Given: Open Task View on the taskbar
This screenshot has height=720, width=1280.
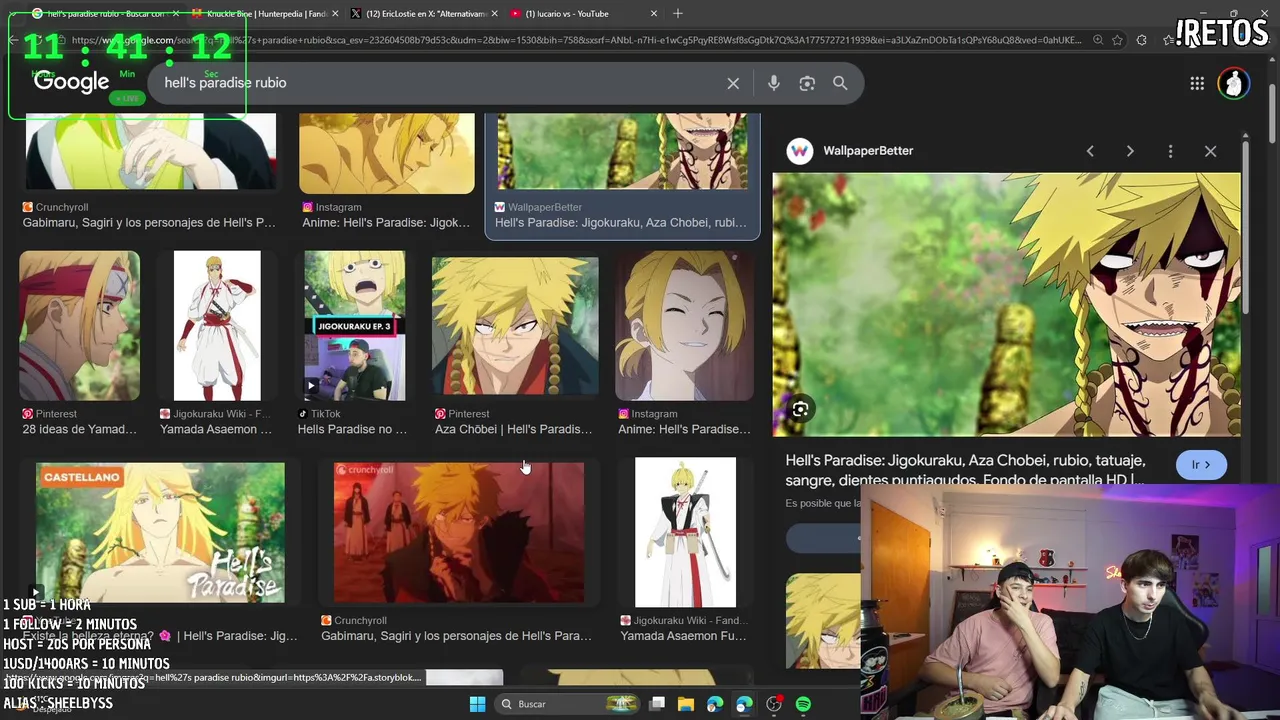Looking at the screenshot, I should [657, 704].
